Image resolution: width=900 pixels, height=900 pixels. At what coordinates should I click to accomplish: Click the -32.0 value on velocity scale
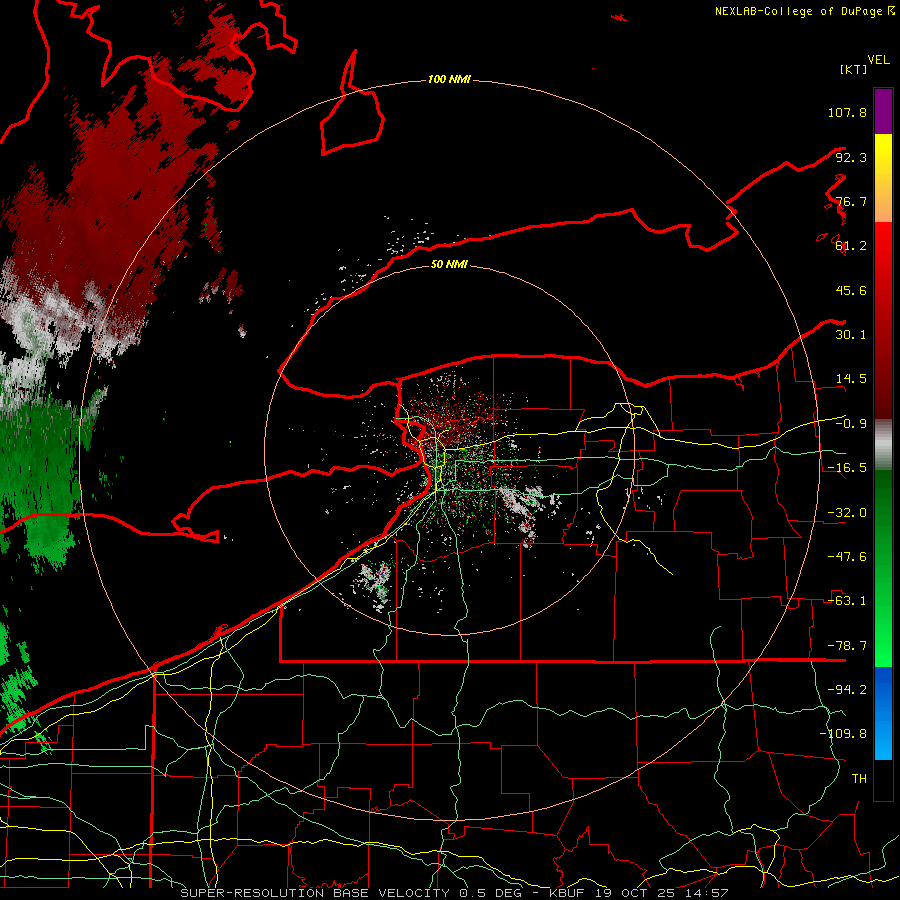point(847,513)
